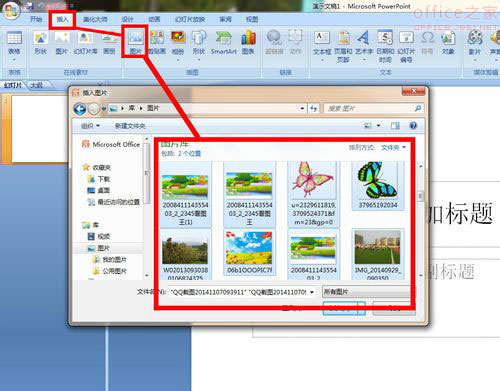Click the 画册 icon
500x391 pixels.
[x=110, y=43]
